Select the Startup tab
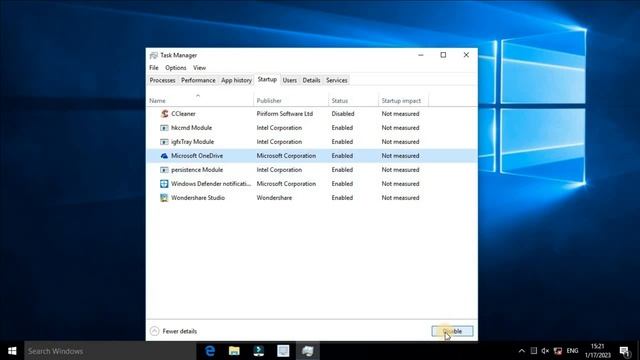640x360 pixels. pyautogui.click(x=267, y=80)
